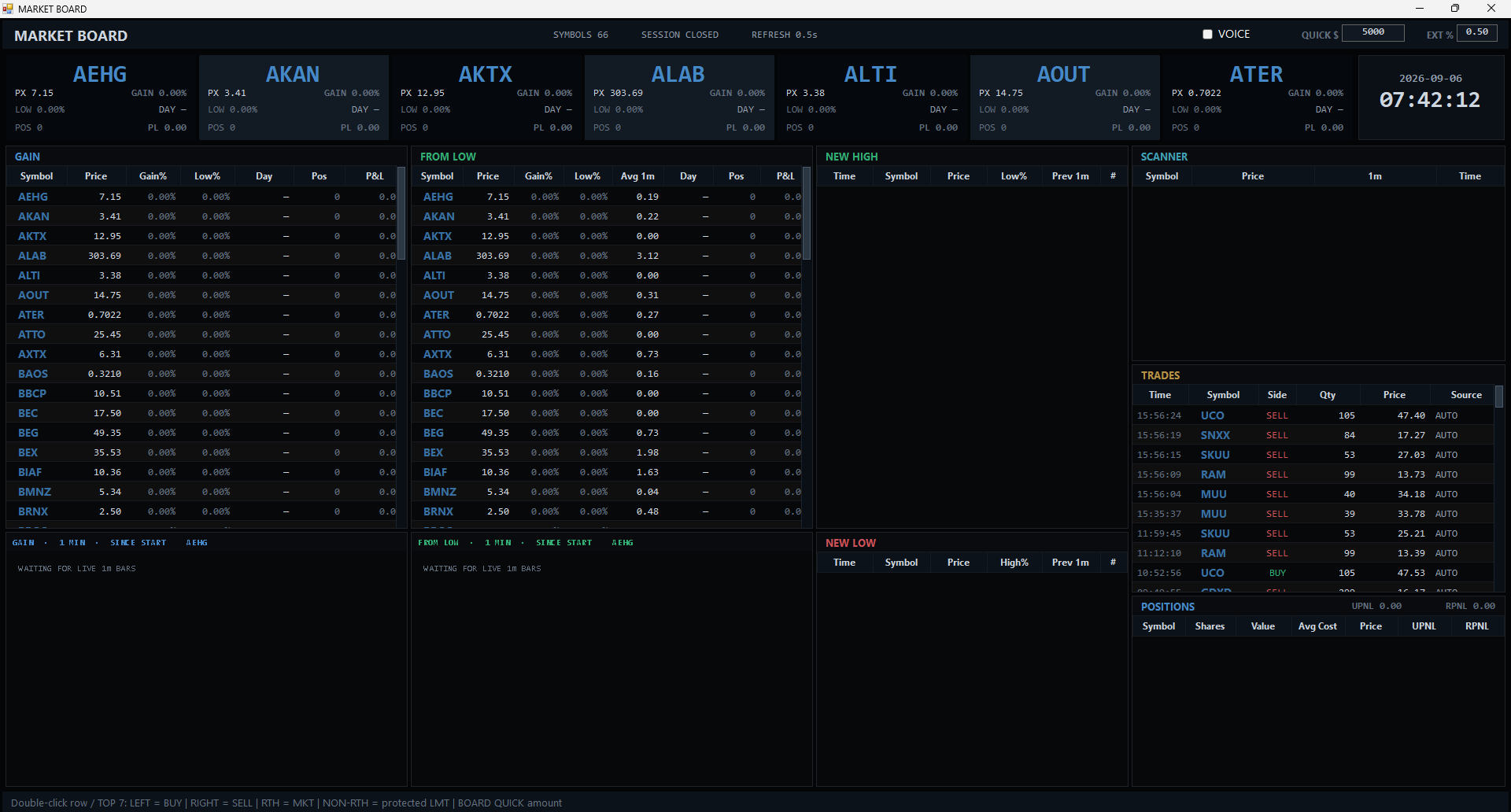Click the 1m header in SCANNER panel
Viewport: 1511px width, 812px height.
click(x=1375, y=176)
